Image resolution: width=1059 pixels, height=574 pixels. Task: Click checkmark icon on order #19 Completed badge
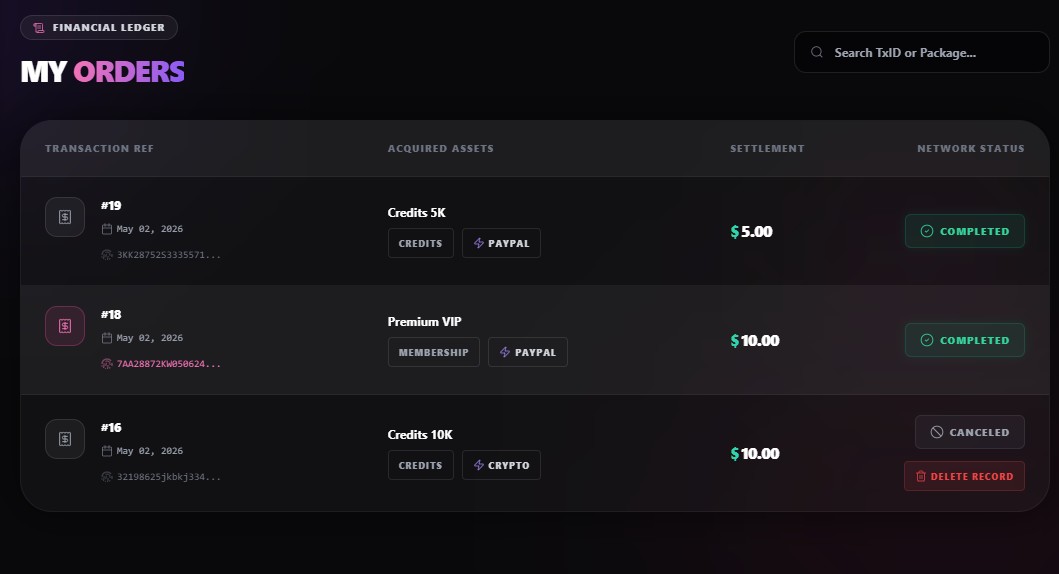pos(927,231)
